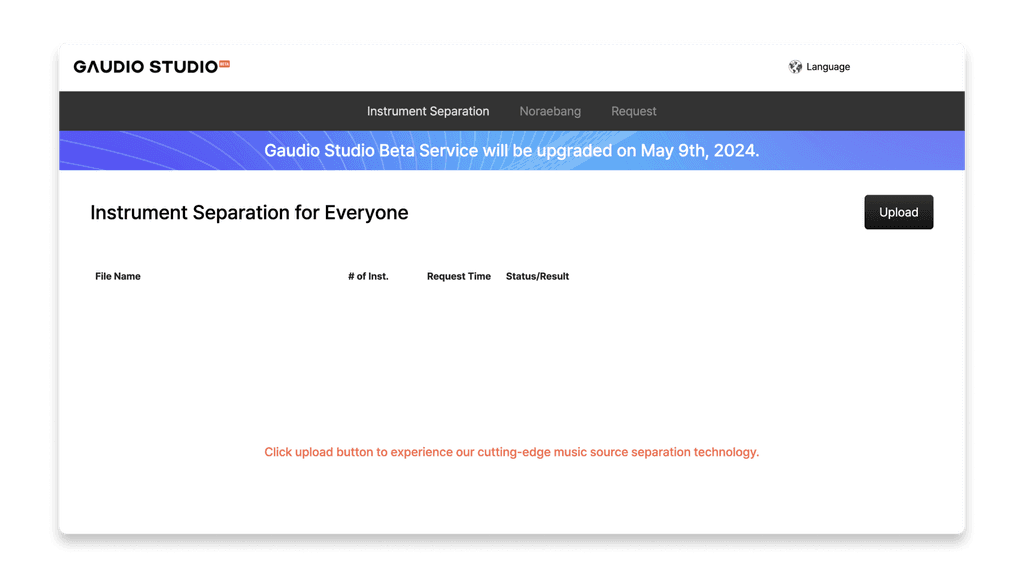The height and width of the screenshot is (576, 1024).
Task: Go to the Request tab
Action: point(634,111)
